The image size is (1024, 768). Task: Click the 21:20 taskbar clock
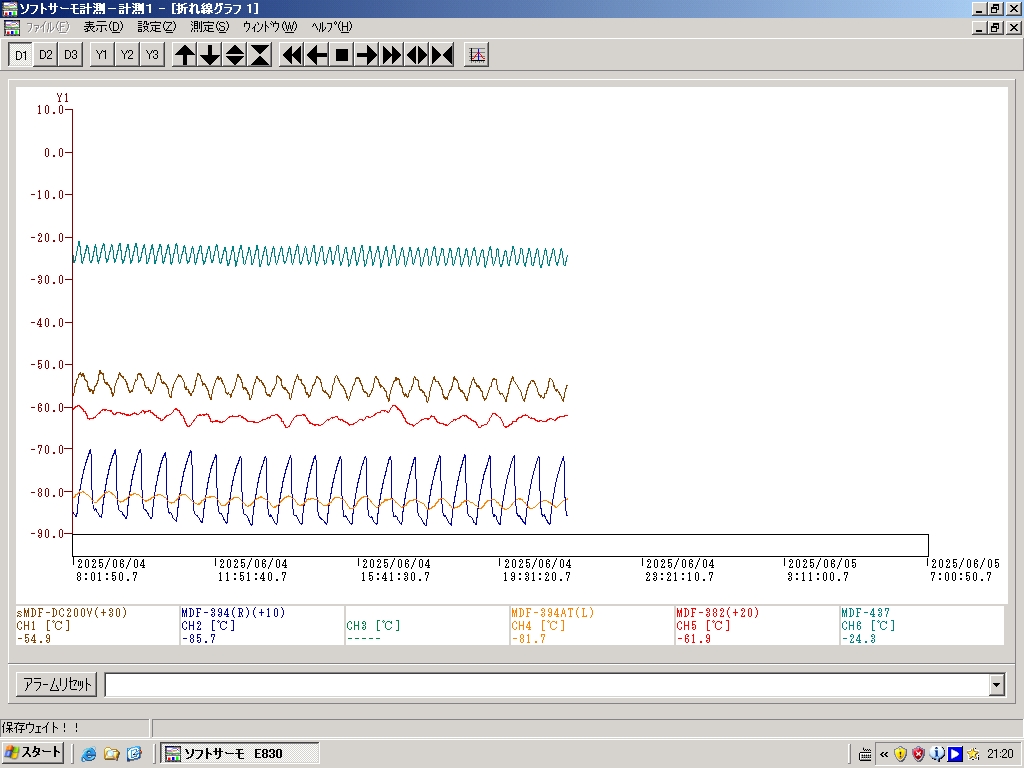tap(1000, 754)
